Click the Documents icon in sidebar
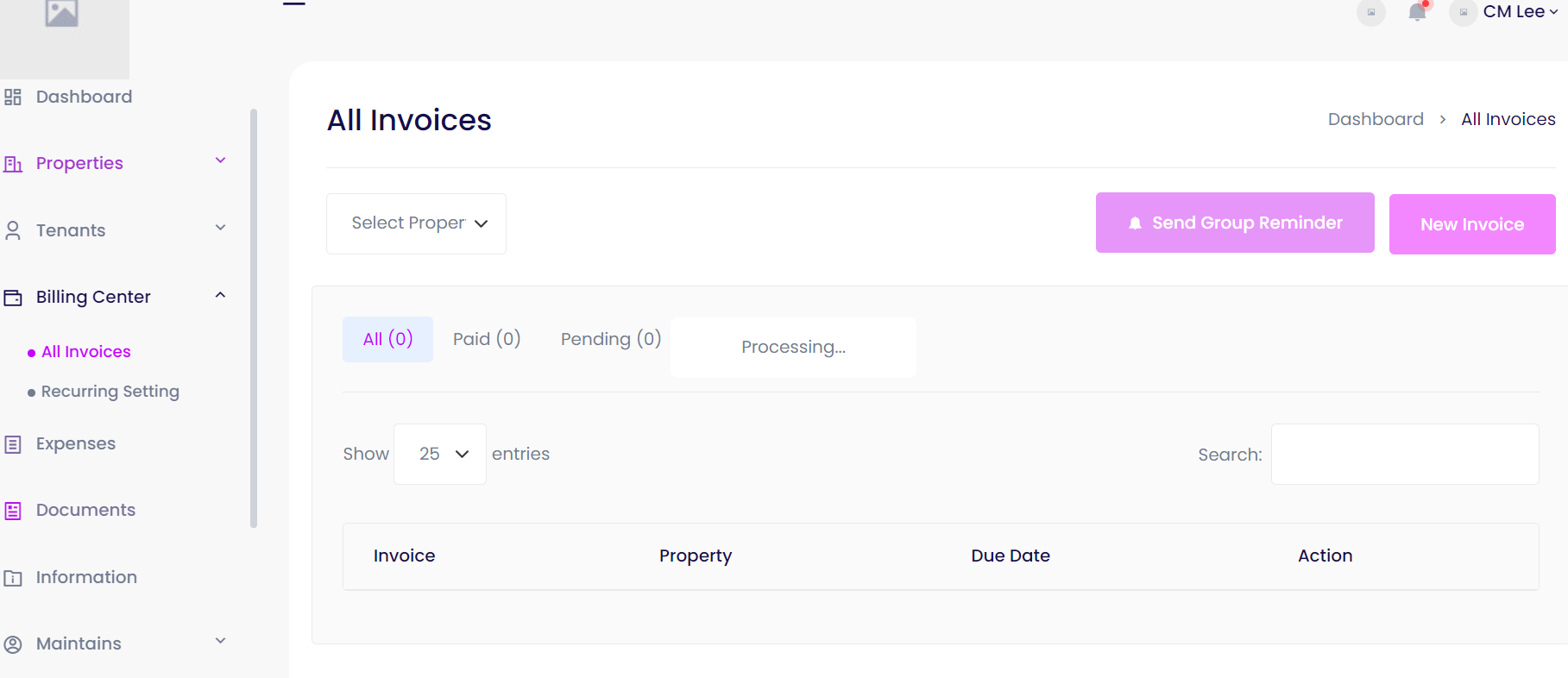This screenshot has height=678, width=1568. pyautogui.click(x=13, y=511)
